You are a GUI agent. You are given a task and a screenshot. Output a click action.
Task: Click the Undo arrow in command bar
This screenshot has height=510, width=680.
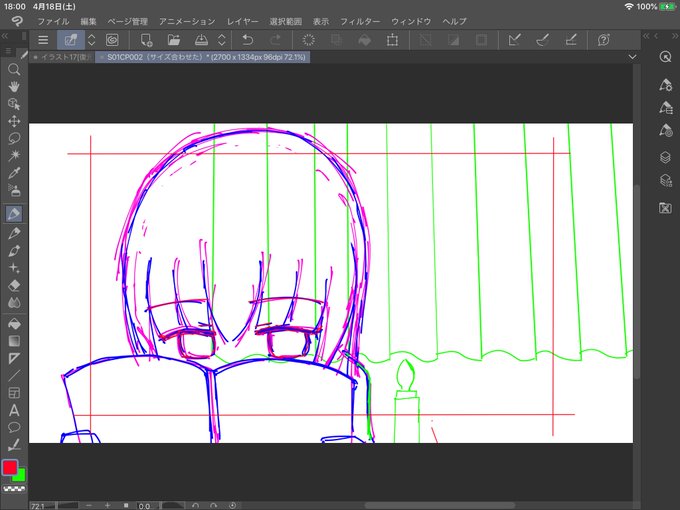tap(248, 40)
